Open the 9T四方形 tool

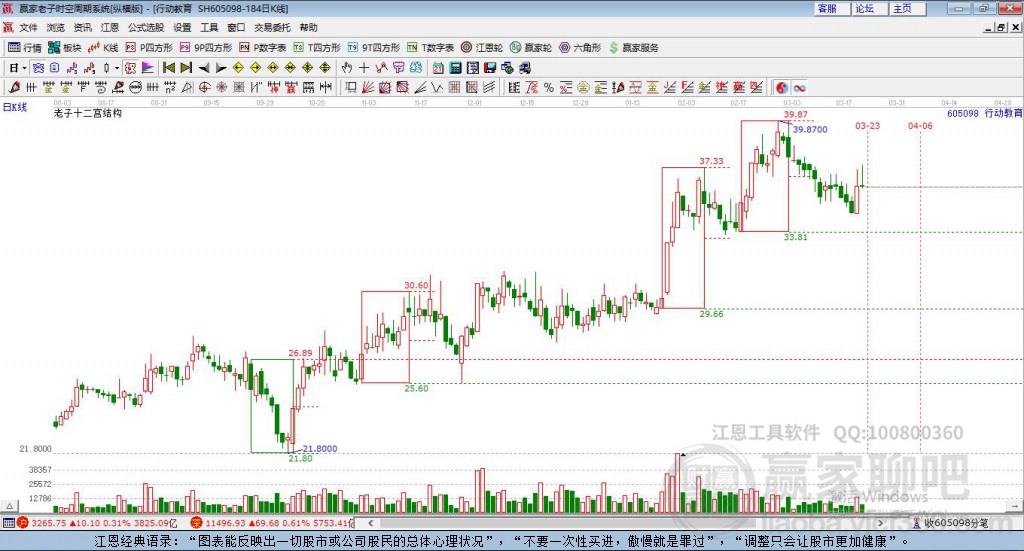374,48
